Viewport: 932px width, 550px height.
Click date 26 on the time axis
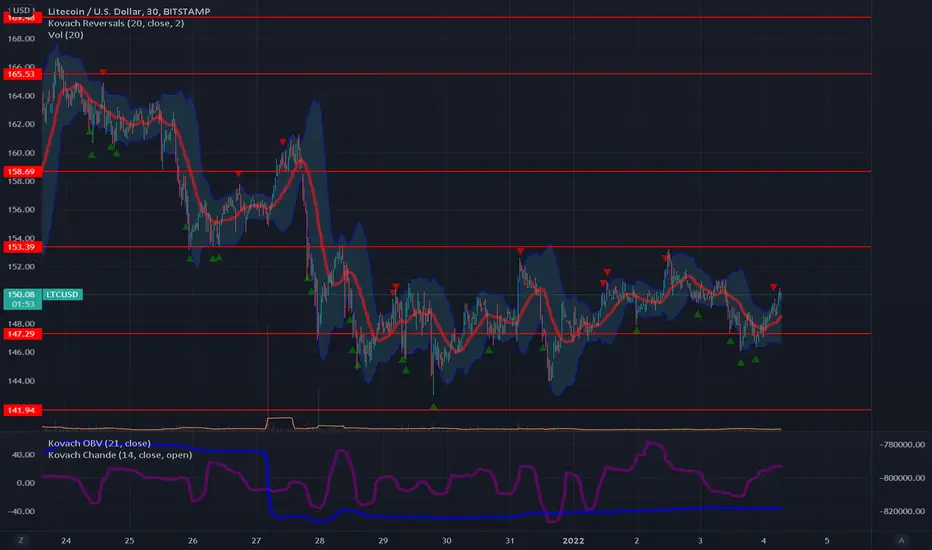(x=193, y=540)
